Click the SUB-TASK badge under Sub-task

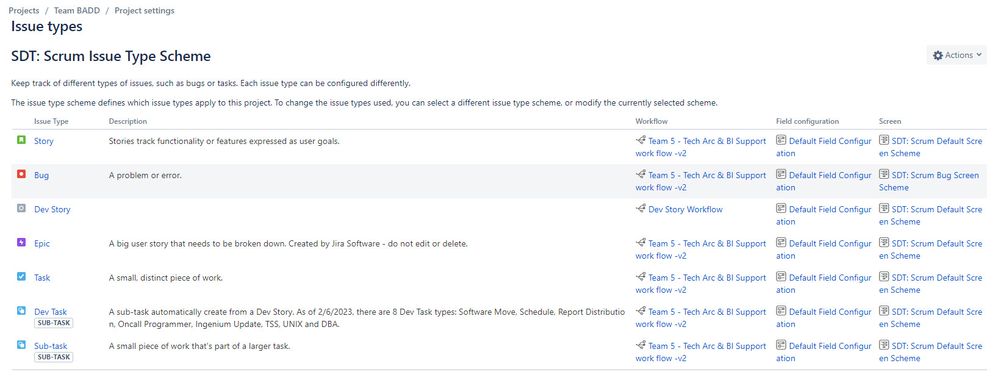coord(53,357)
